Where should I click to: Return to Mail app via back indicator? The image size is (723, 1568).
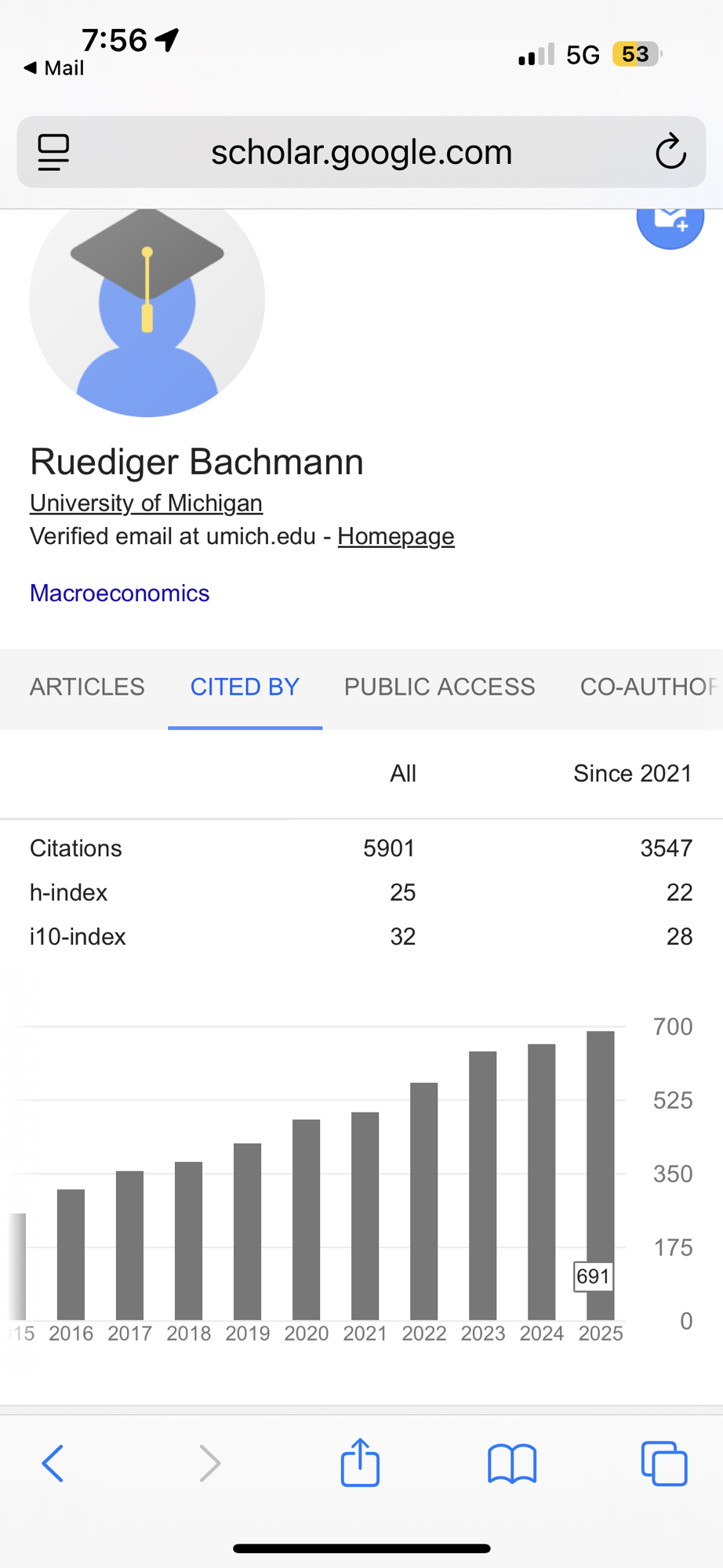tap(54, 68)
